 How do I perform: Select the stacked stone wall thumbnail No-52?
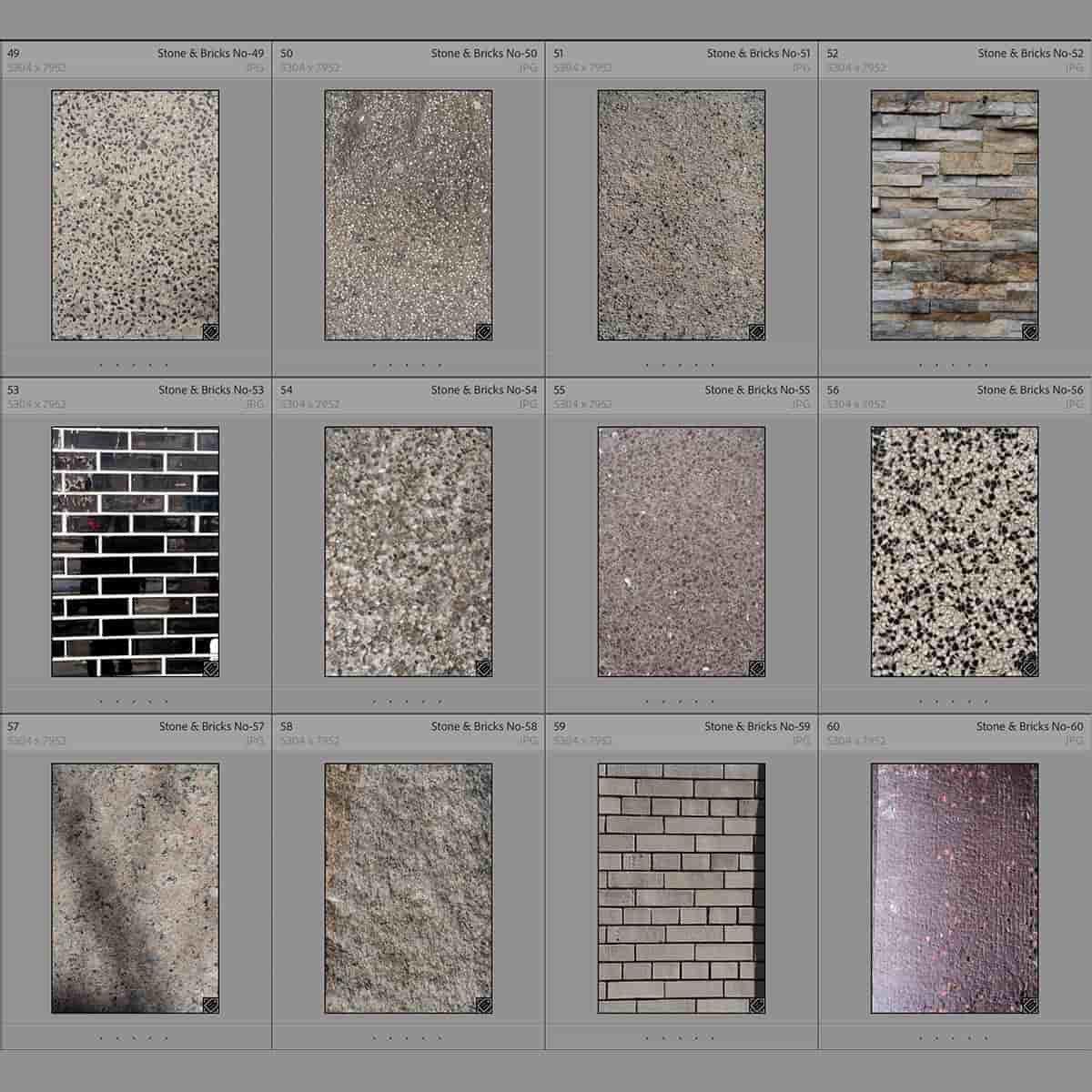pyautogui.click(x=955, y=215)
